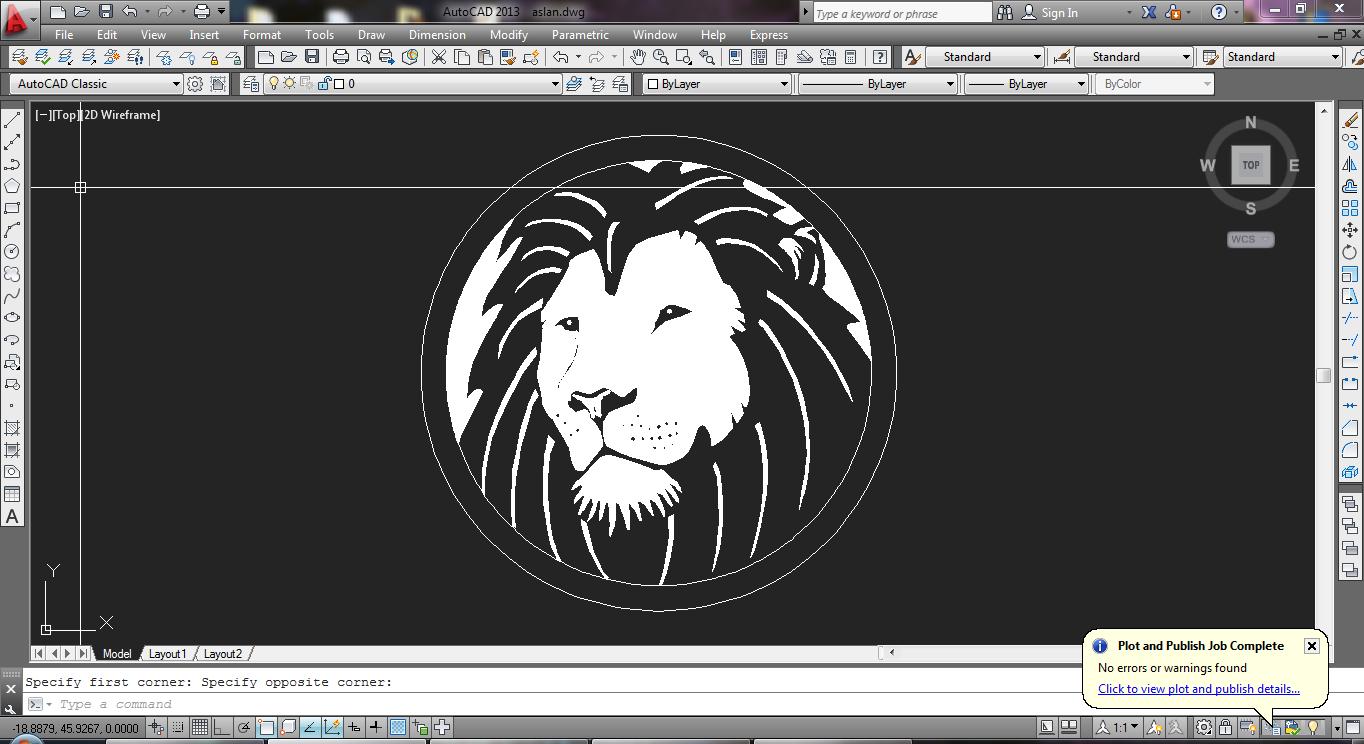This screenshot has width=1364, height=744.
Task: Select the Circle draw tool
Action: click(x=12, y=252)
